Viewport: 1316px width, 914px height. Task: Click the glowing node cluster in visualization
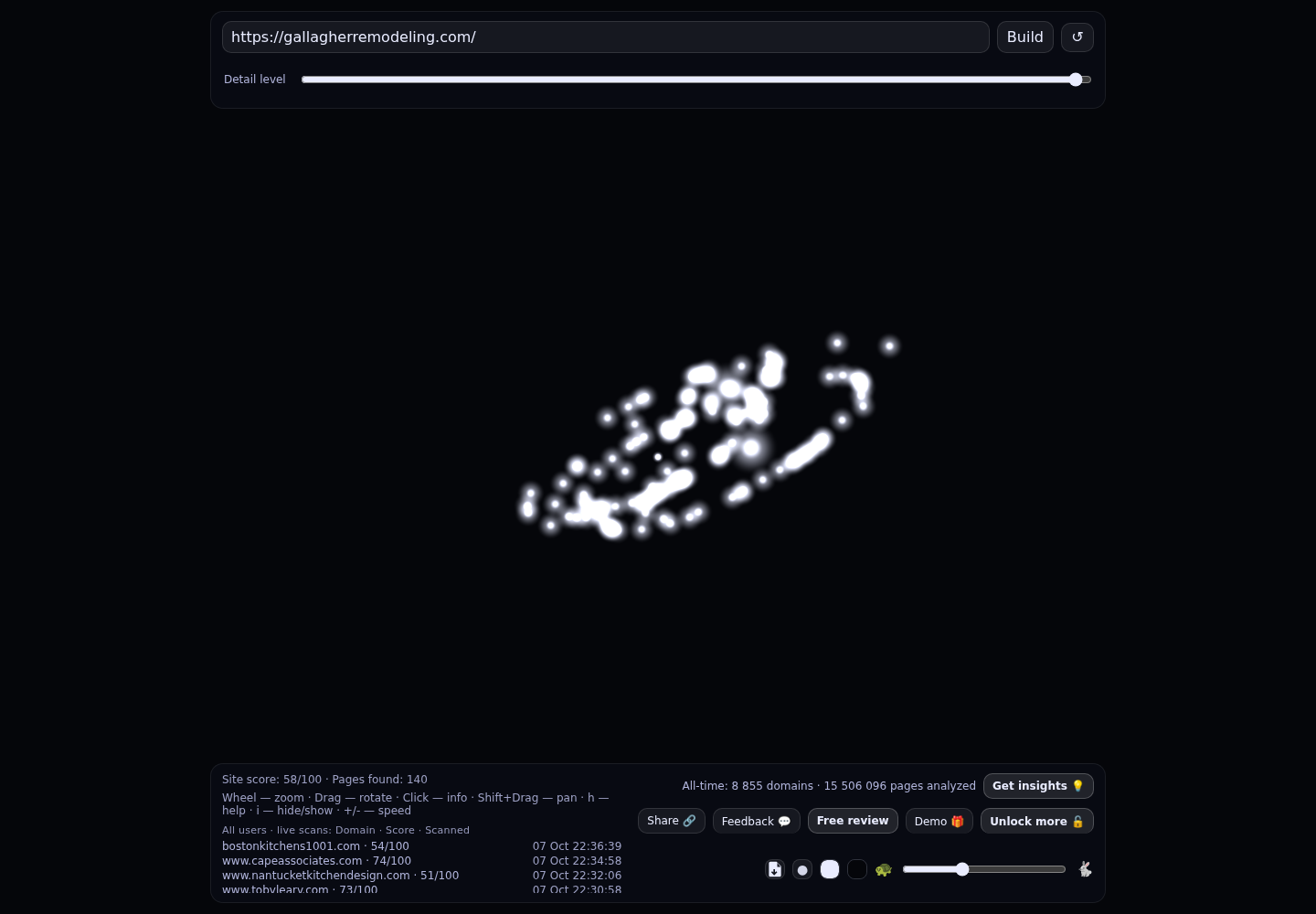pyautogui.click(x=708, y=437)
